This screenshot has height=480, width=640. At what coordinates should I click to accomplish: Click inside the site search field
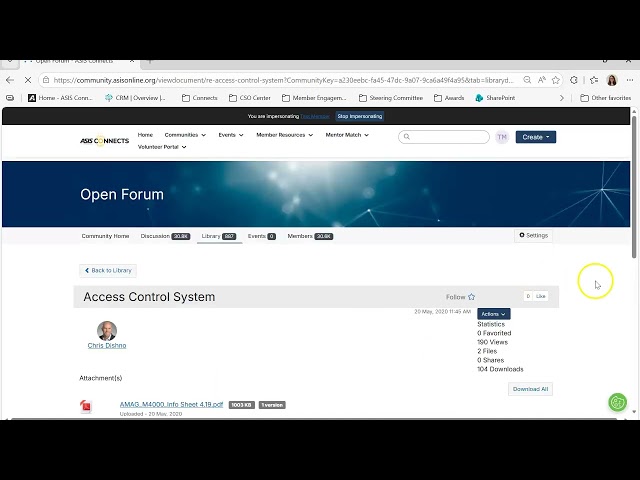point(444,137)
